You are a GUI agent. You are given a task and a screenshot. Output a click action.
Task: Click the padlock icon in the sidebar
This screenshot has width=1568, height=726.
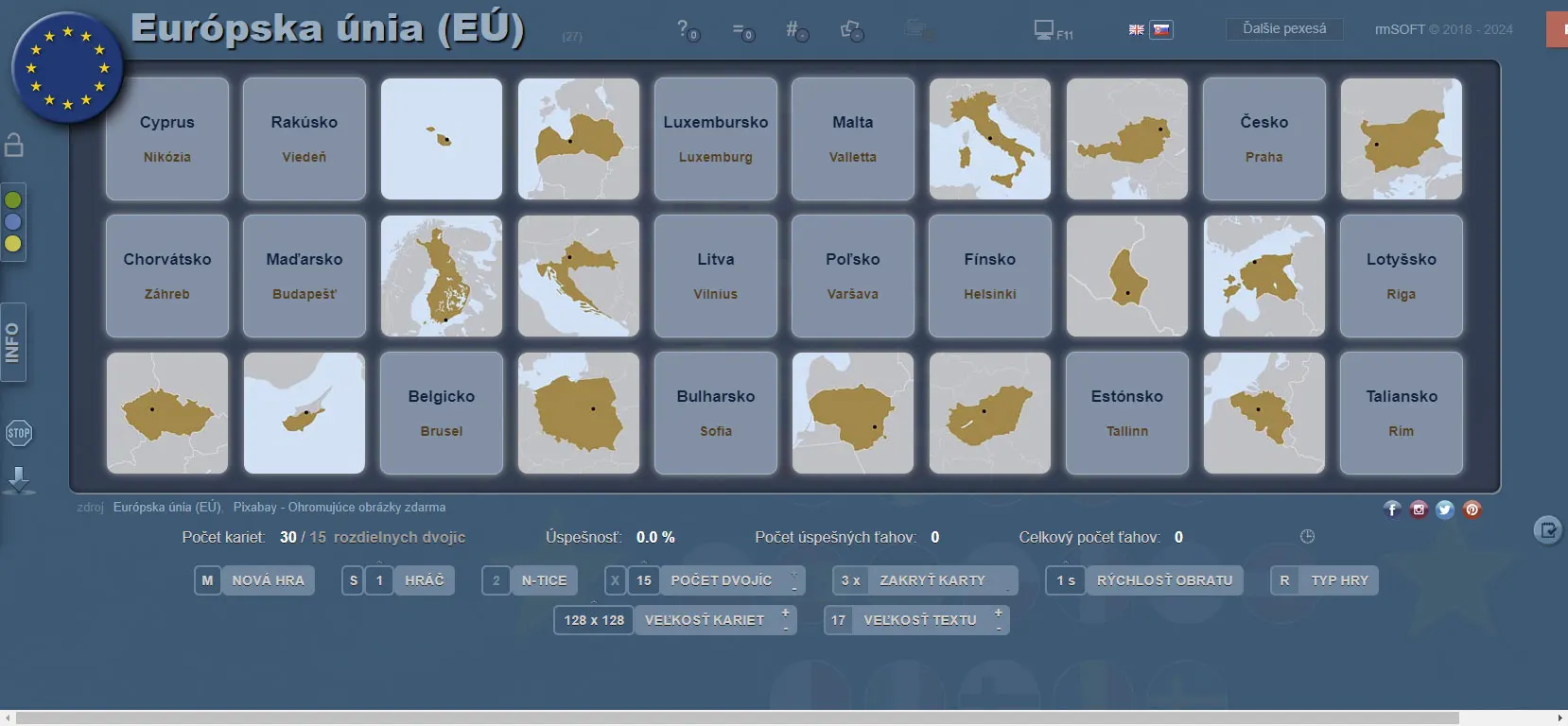pyautogui.click(x=14, y=145)
